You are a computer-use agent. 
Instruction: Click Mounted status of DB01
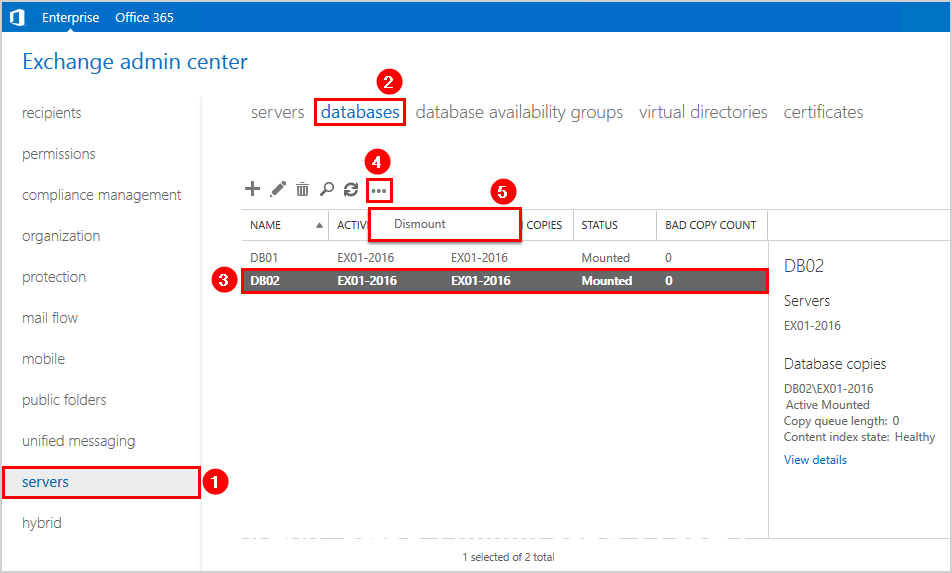tap(605, 257)
